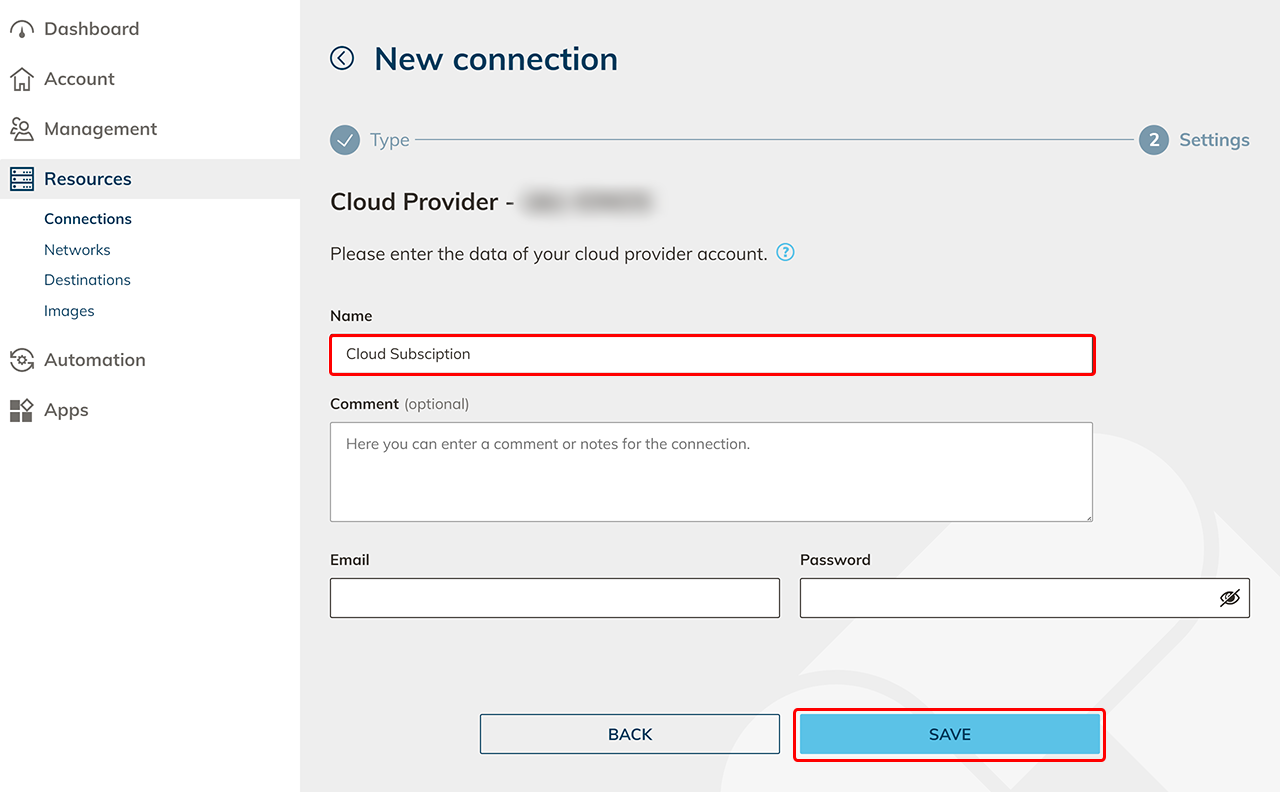
Task: Focus the Name input field
Action: pyautogui.click(x=712, y=355)
